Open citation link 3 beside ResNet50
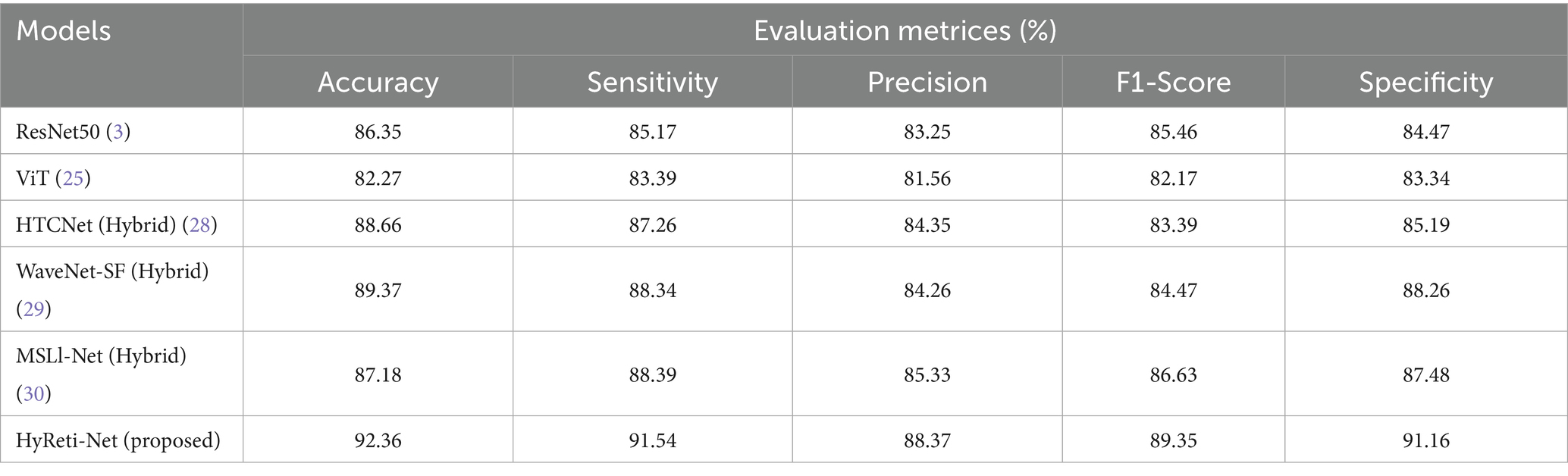Screen dimensions: 1568x476 [x=118, y=132]
